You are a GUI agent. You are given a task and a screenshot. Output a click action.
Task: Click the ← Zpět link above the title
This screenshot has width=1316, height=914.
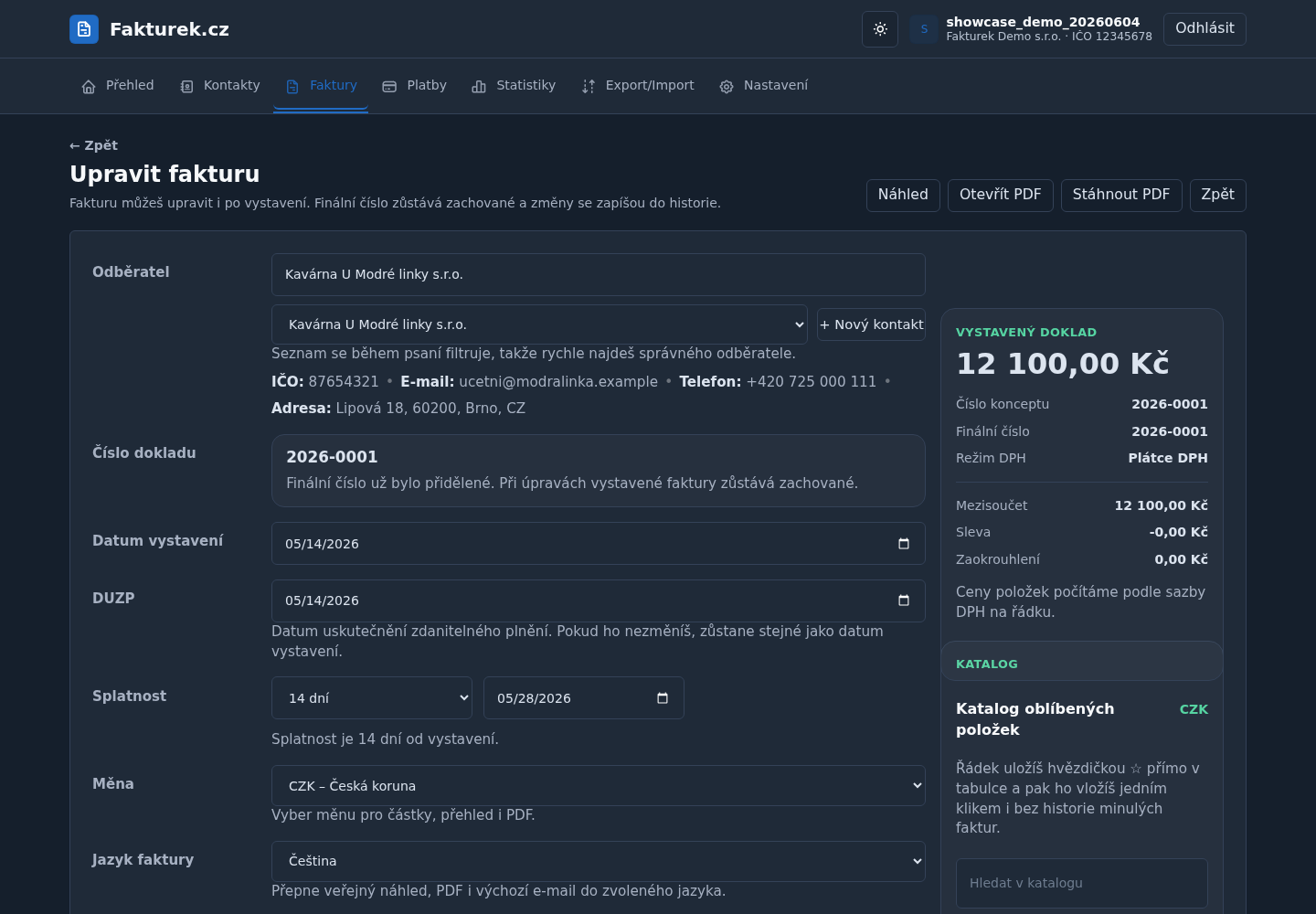(93, 145)
